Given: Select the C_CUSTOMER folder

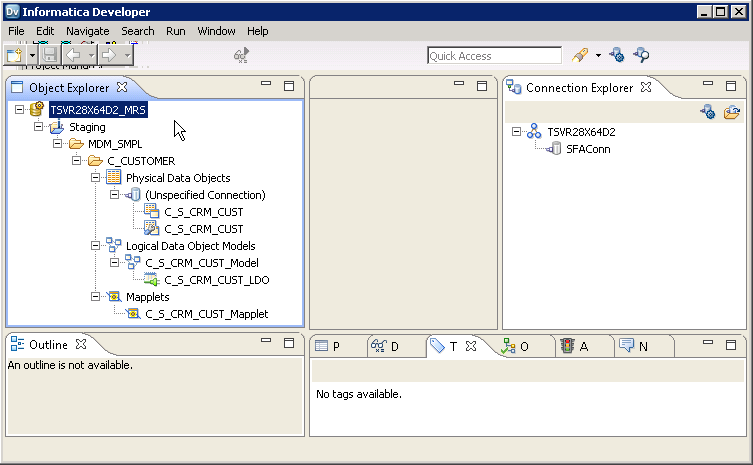Looking at the screenshot, I should (141, 161).
